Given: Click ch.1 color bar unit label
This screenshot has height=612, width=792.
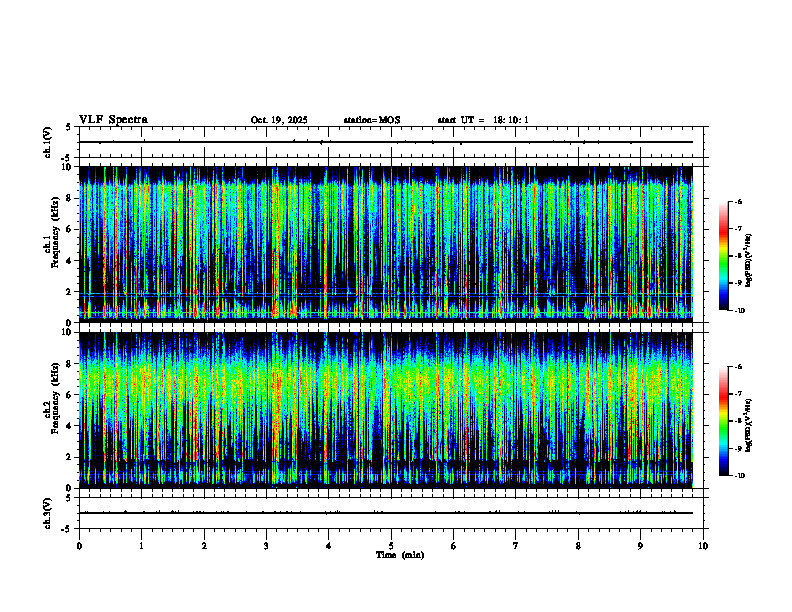Looking at the screenshot, I should point(748,261).
